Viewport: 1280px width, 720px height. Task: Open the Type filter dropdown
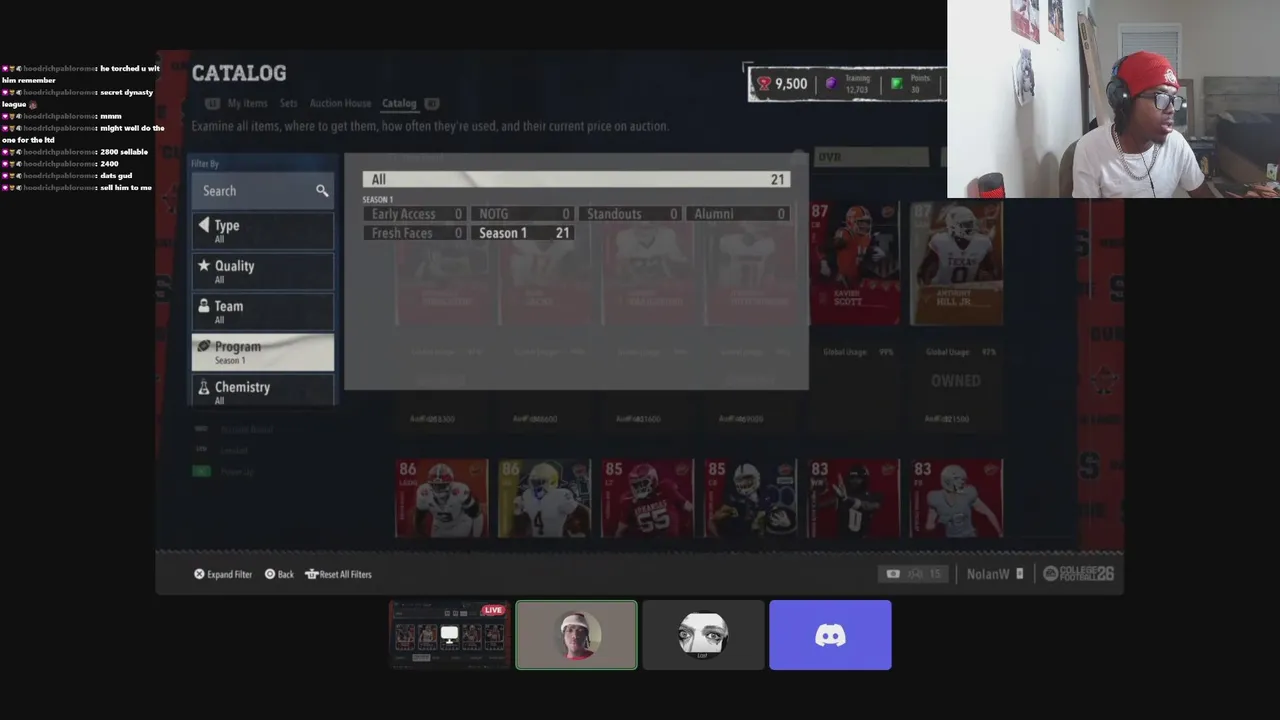coord(263,231)
